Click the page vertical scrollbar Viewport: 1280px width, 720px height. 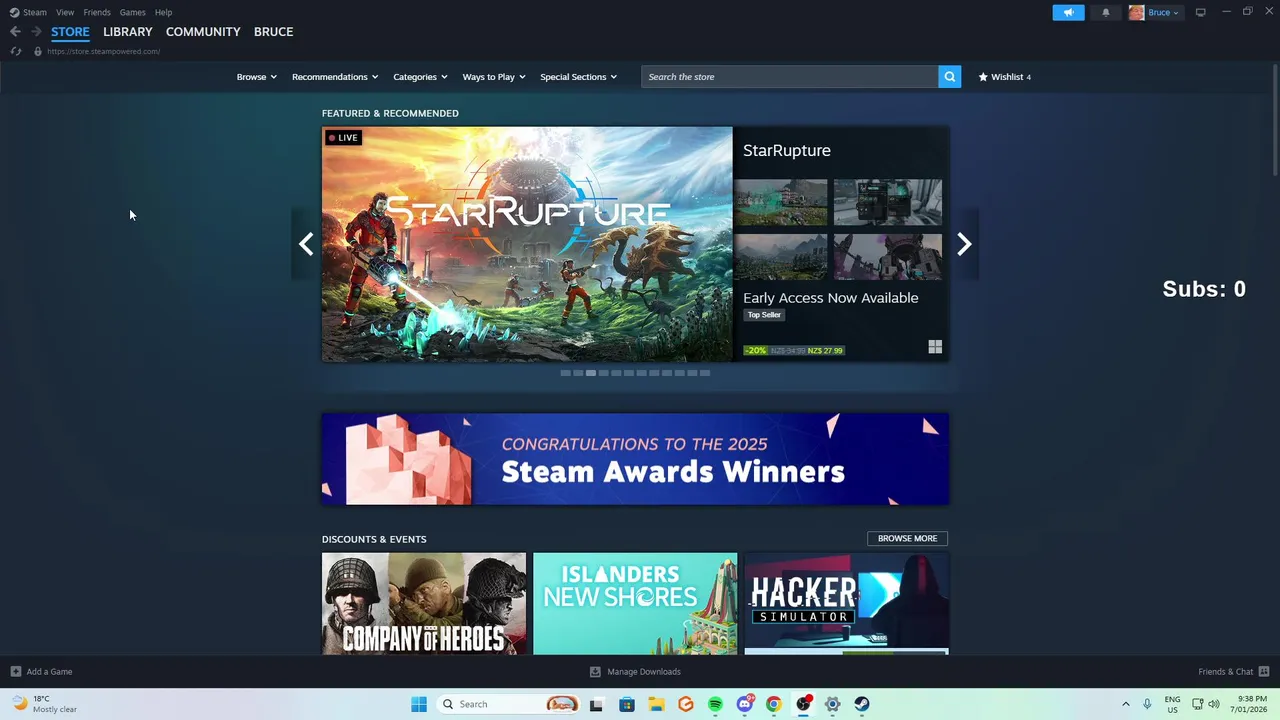1275,120
